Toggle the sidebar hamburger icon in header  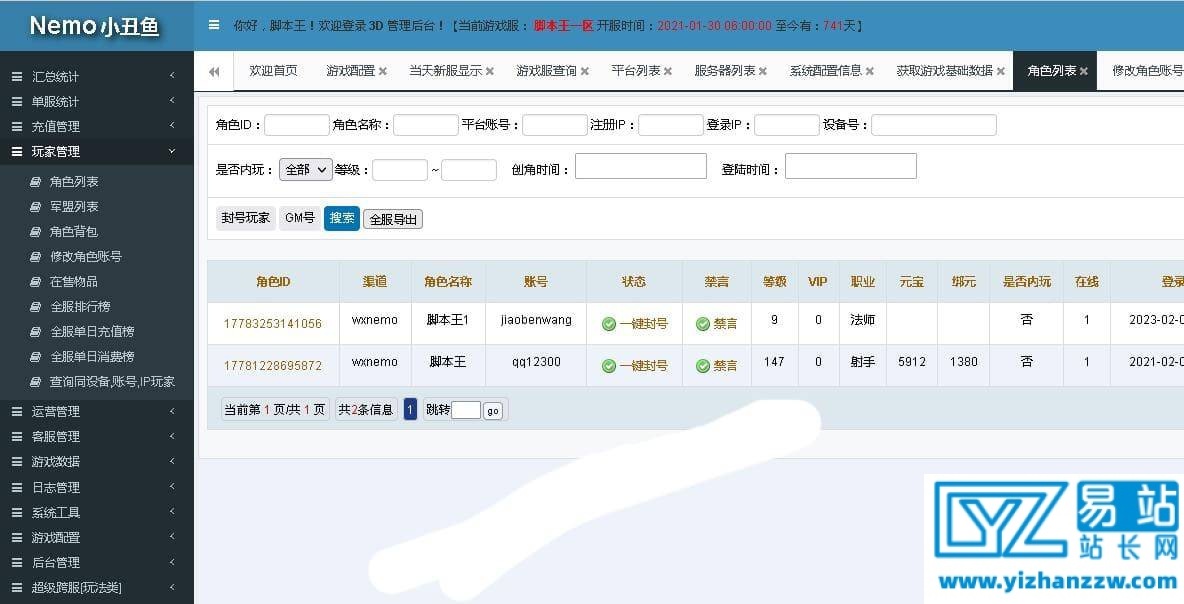pyautogui.click(x=214, y=25)
